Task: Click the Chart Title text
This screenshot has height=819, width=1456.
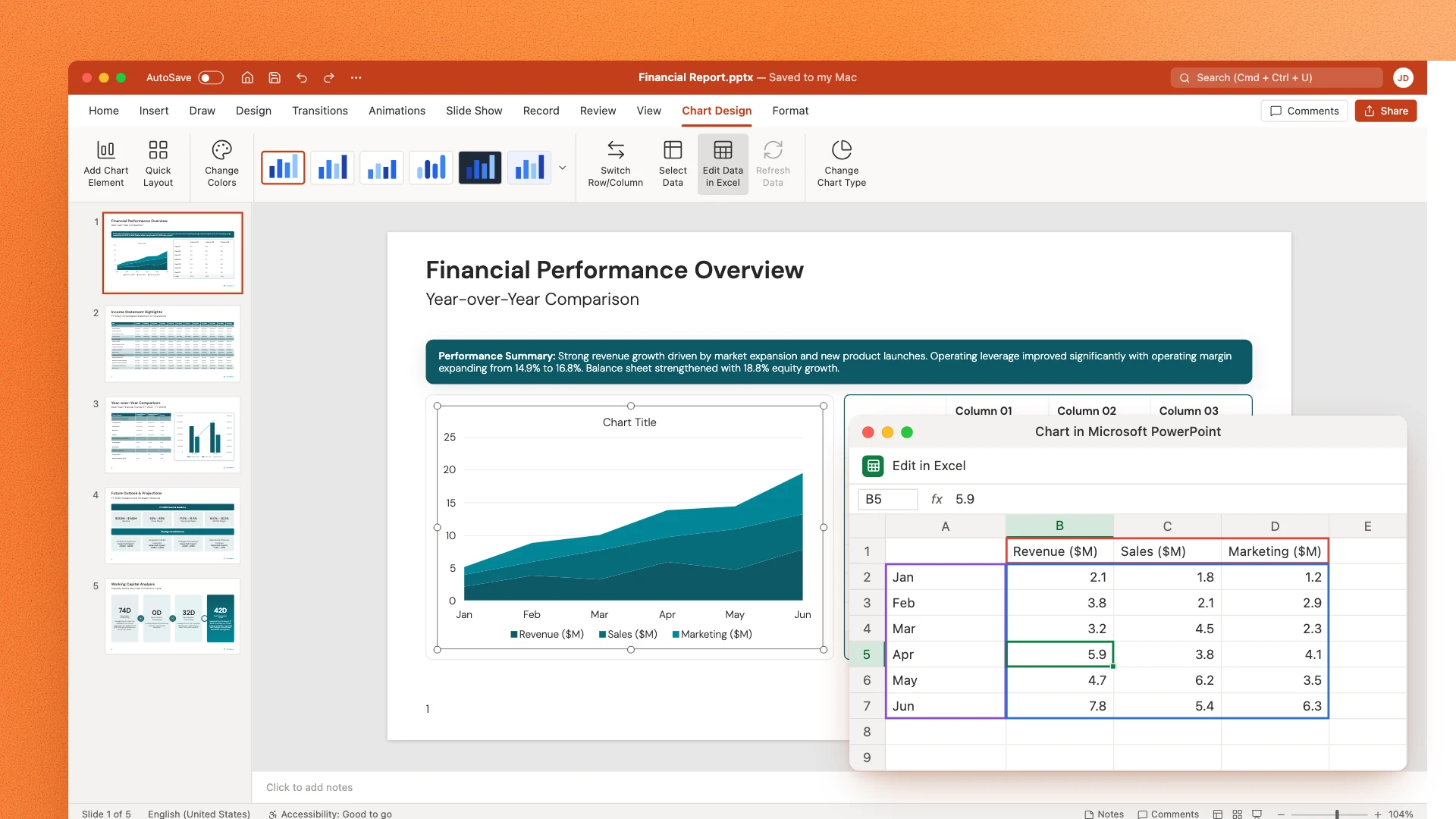Action: [629, 422]
